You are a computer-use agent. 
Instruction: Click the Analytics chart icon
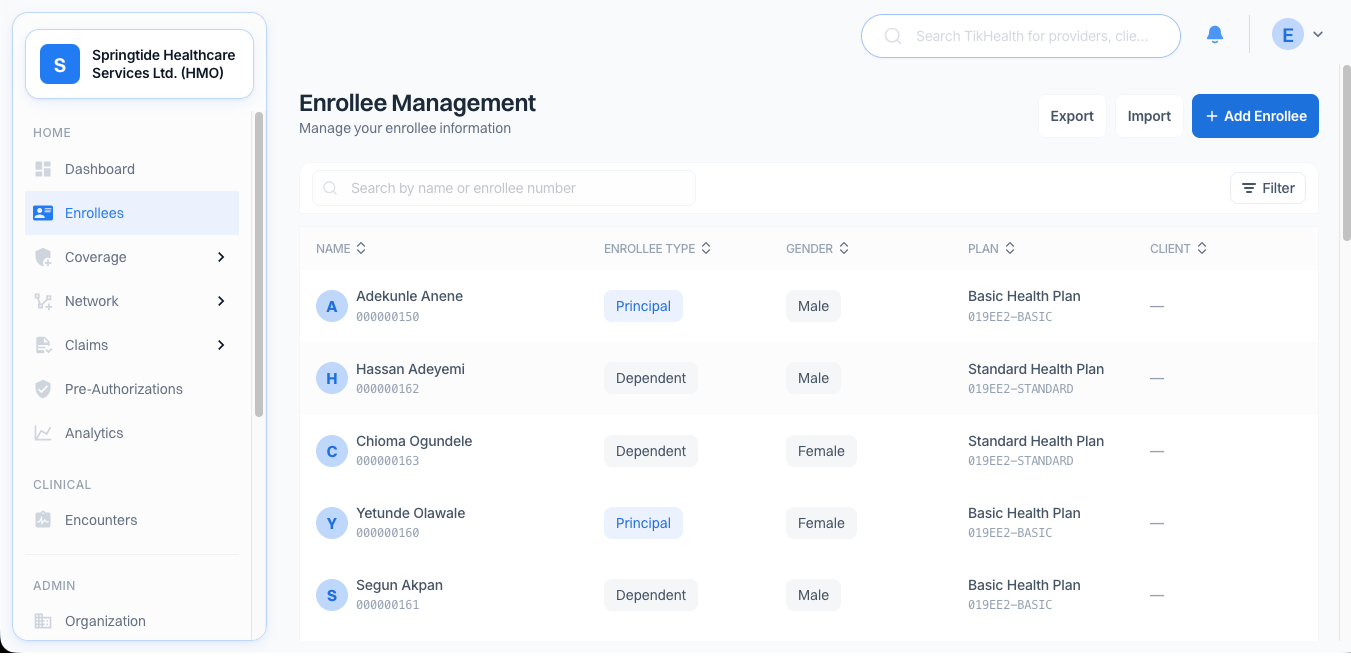coord(43,433)
